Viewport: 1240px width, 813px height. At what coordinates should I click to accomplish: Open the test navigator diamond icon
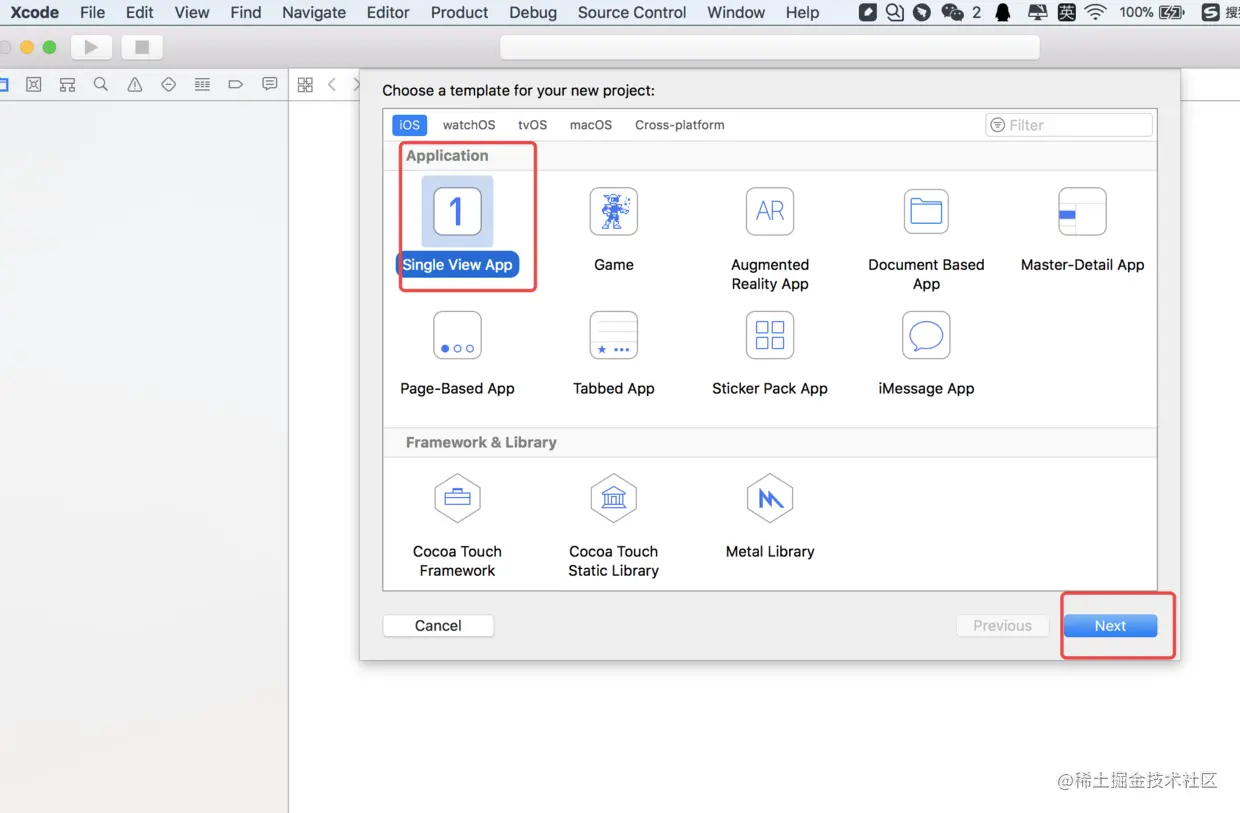168,85
